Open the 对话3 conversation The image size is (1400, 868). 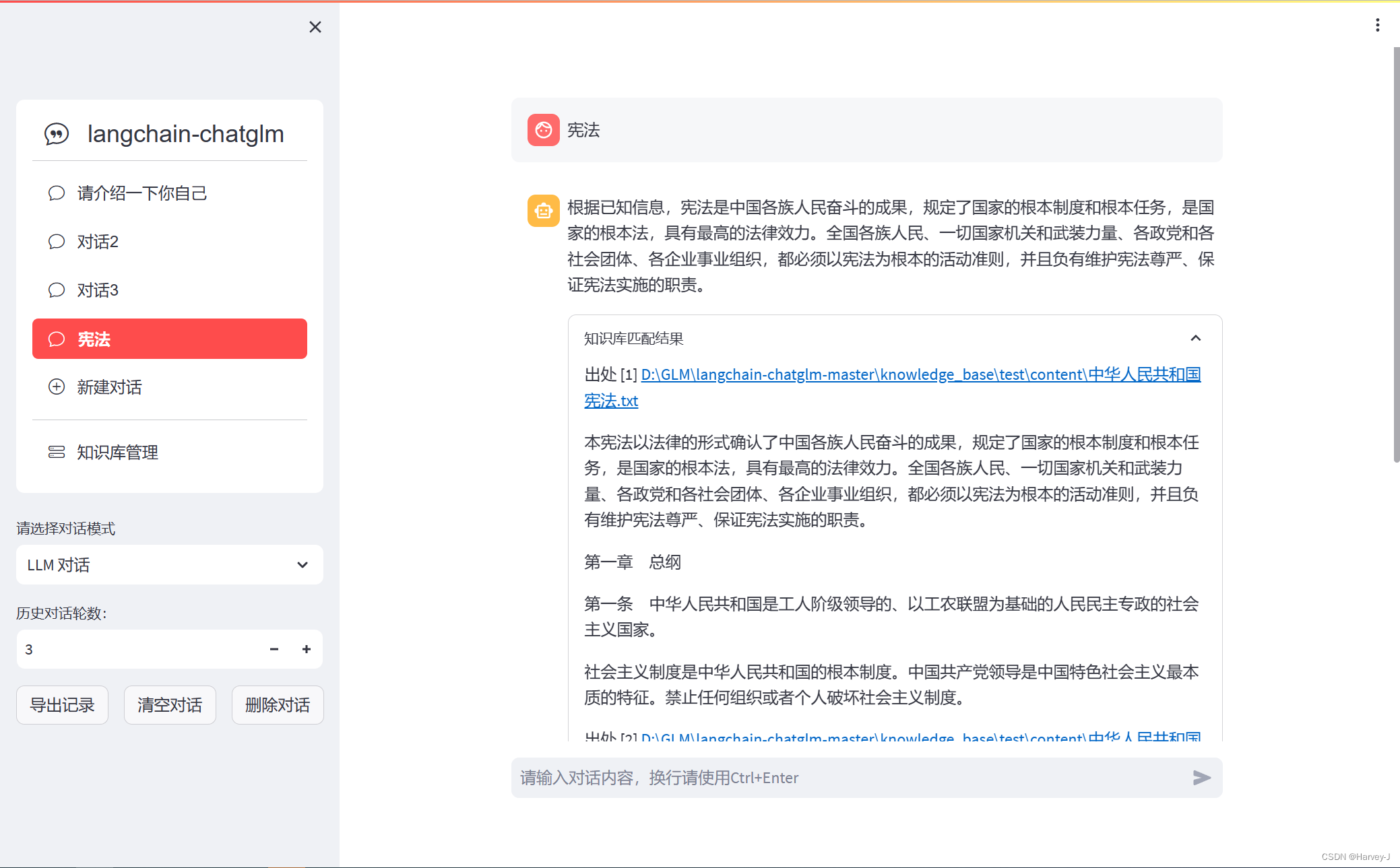click(98, 290)
